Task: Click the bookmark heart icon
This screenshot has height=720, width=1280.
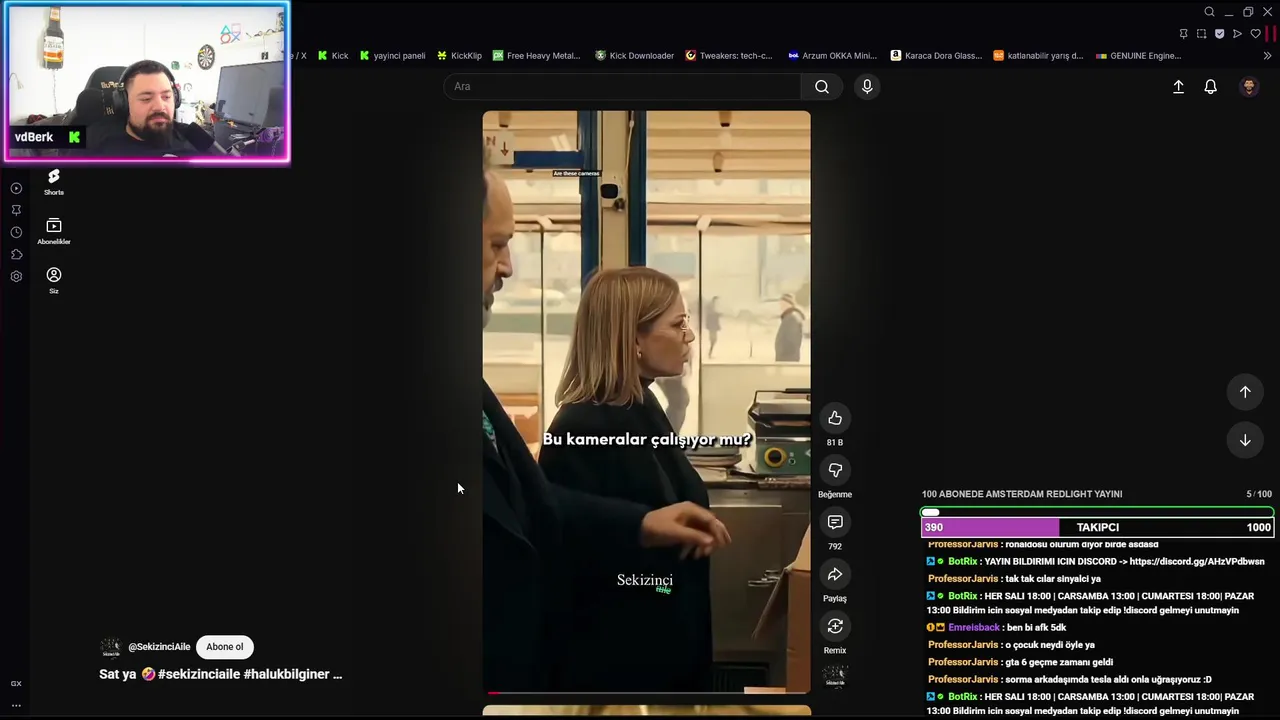Action: click(x=1255, y=34)
